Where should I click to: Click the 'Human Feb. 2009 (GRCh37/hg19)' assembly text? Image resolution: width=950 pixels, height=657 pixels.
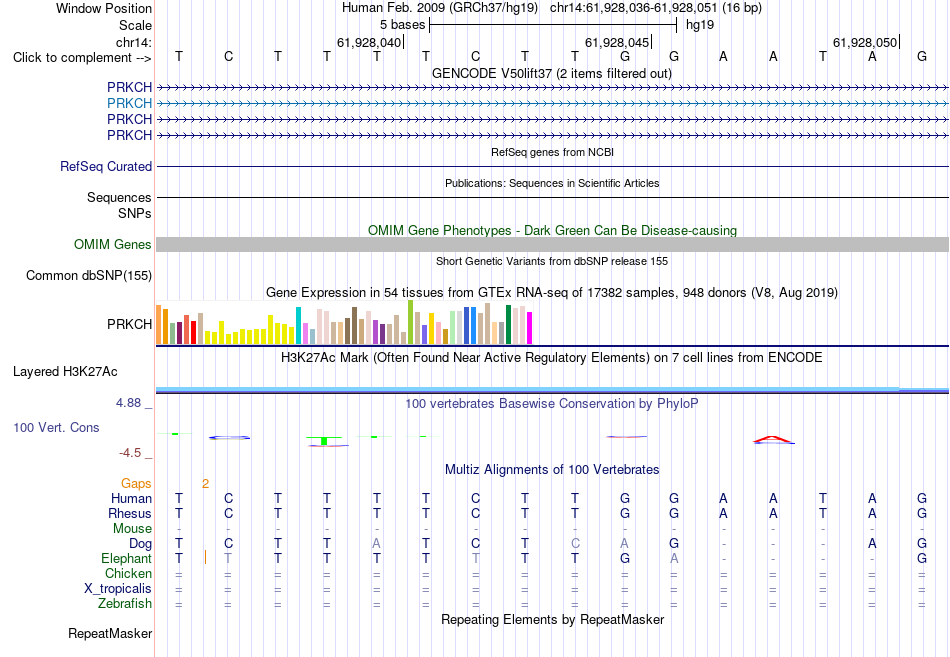[x=440, y=8]
